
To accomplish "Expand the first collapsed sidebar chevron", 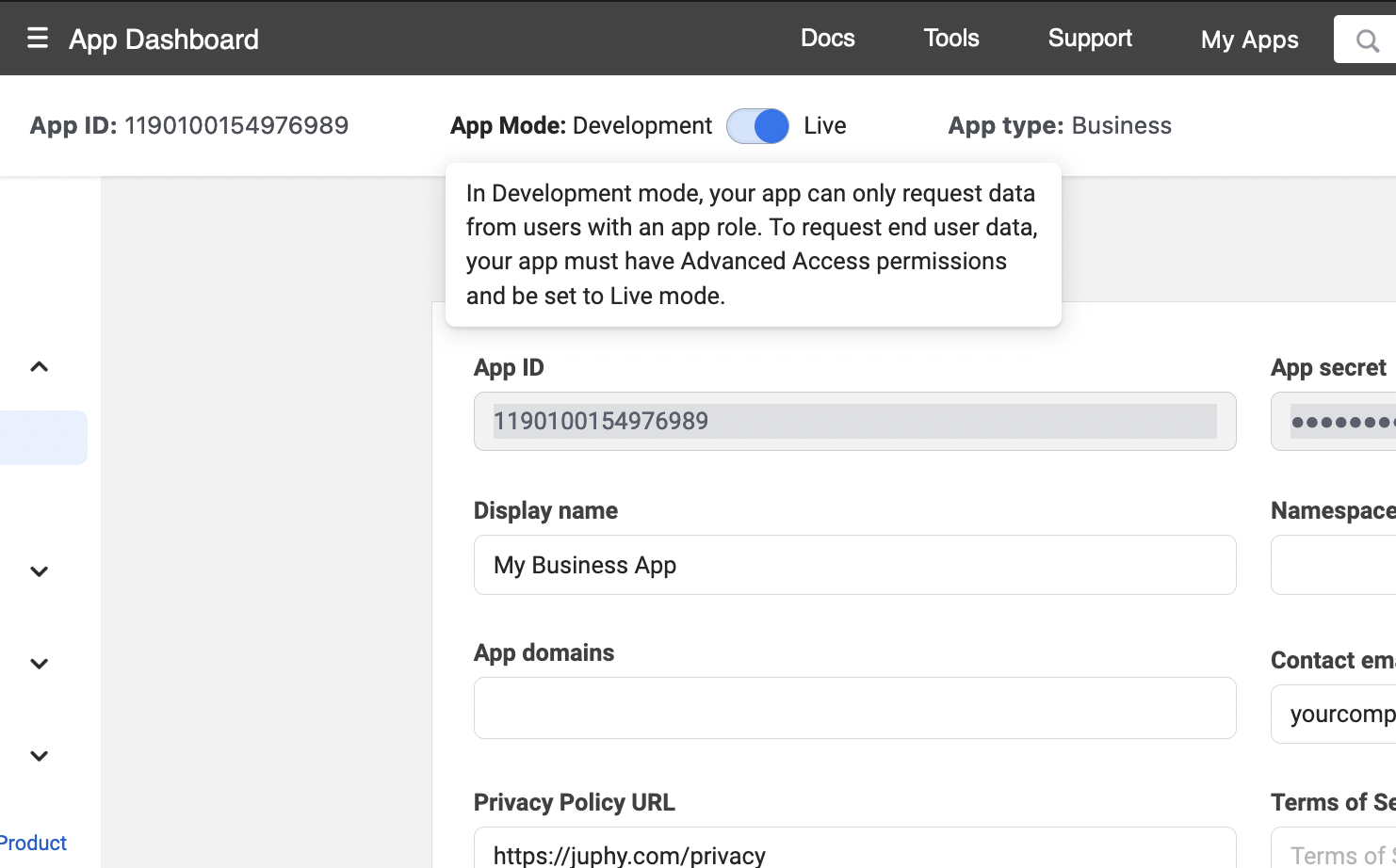I will (39, 571).
